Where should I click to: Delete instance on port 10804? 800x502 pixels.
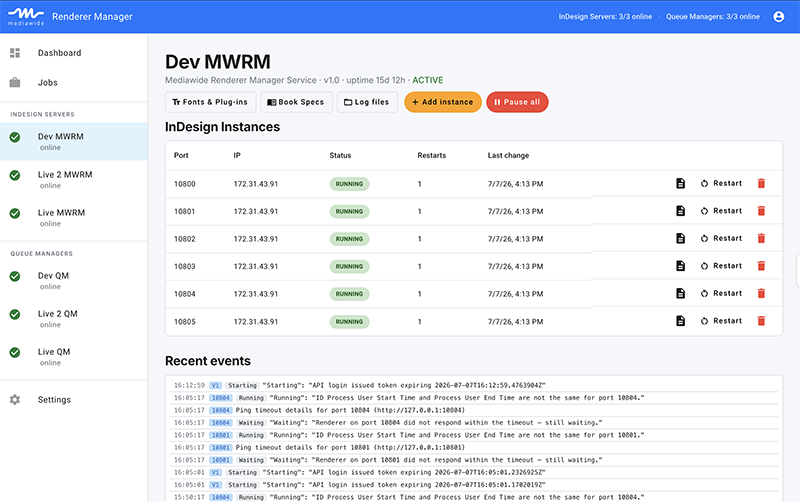tap(761, 293)
